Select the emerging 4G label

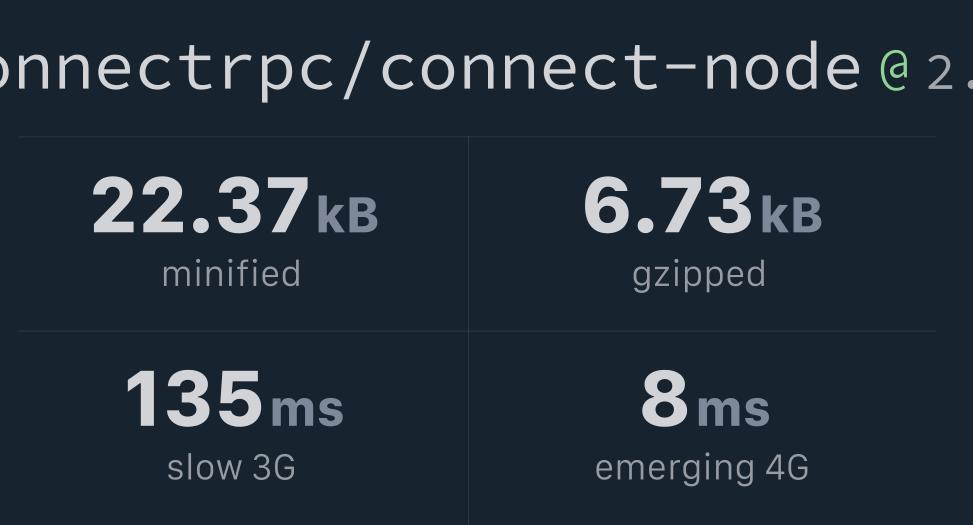(x=702, y=469)
